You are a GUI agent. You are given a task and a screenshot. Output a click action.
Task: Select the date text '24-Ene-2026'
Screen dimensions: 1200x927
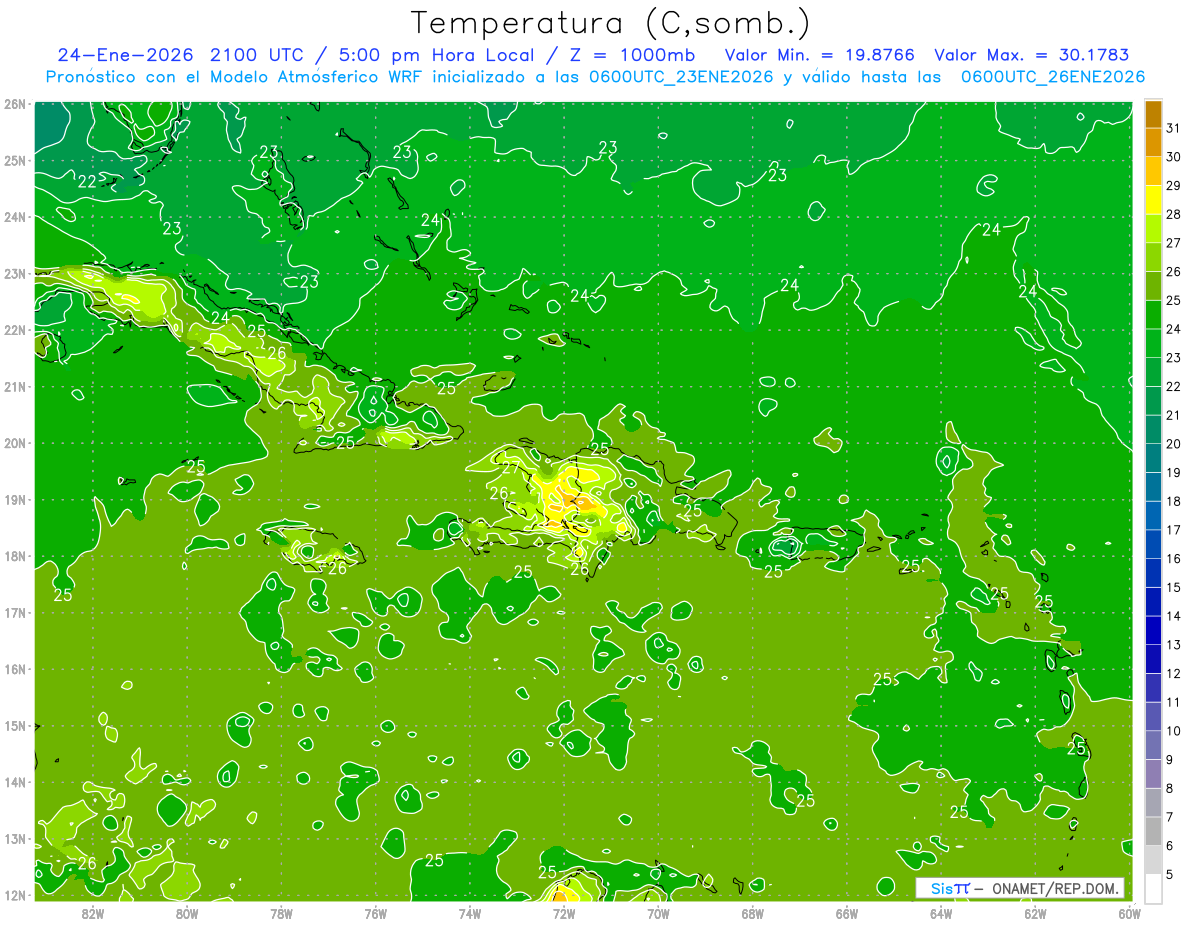click(125, 55)
